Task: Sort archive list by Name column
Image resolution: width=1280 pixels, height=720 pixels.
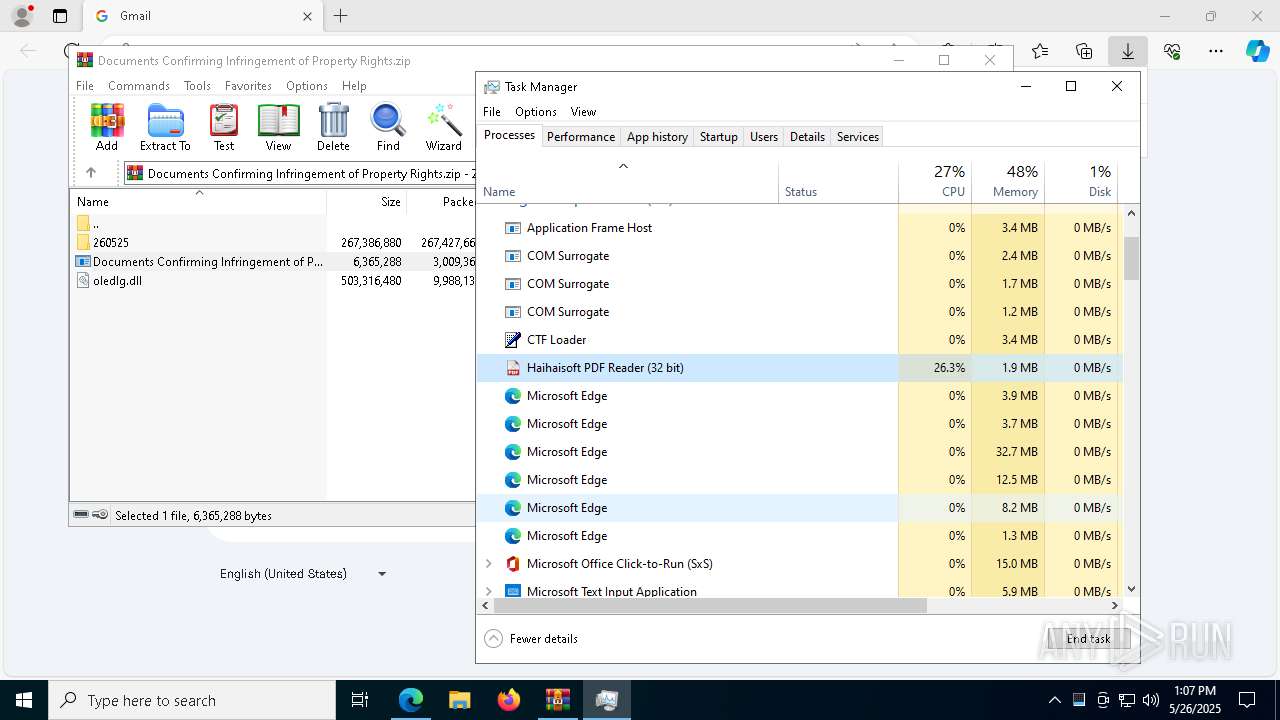Action: click(x=198, y=201)
